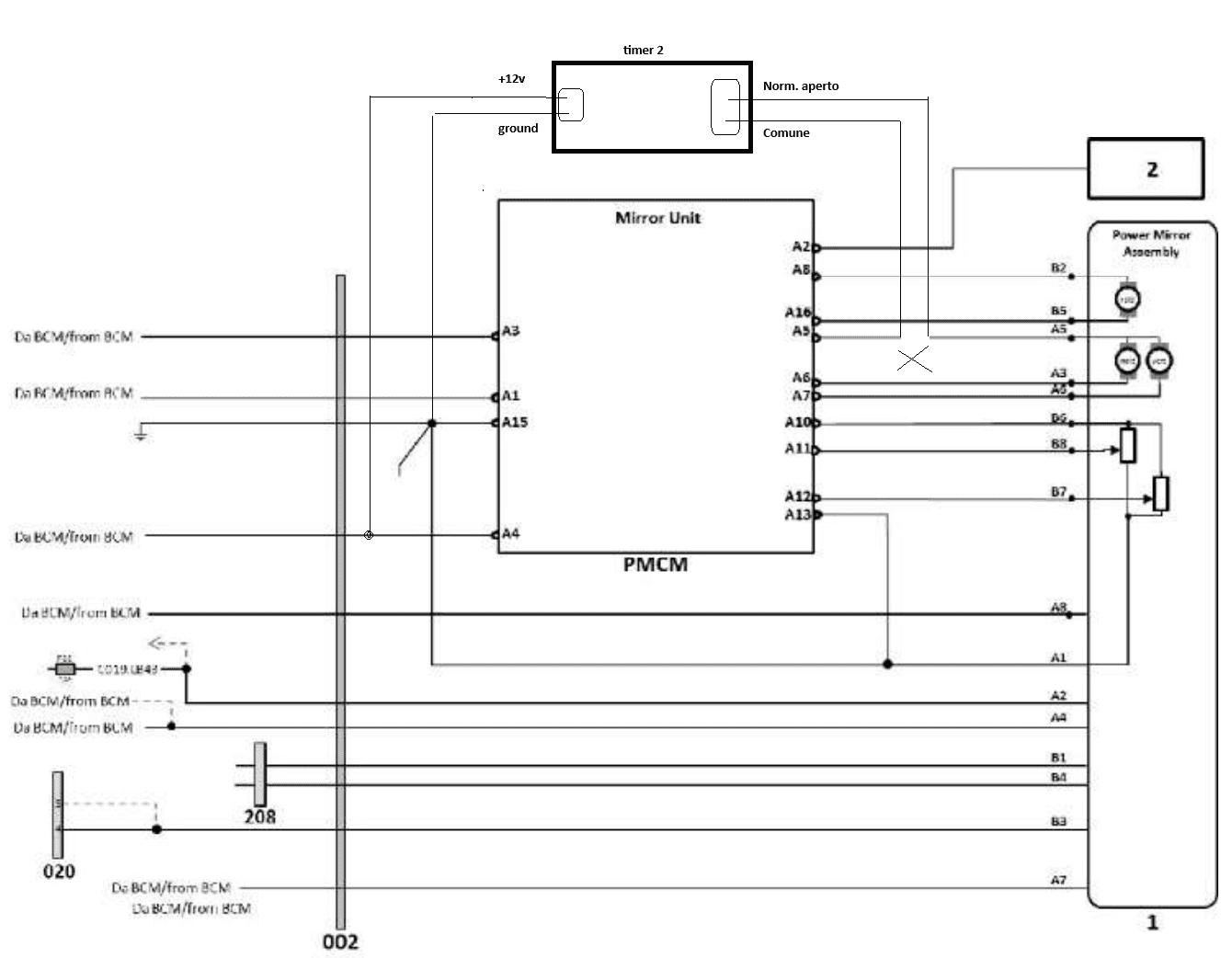The image size is (1232, 958).
Task: Click the A2 pin on the Mirror Unit
Action: (x=802, y=246)
